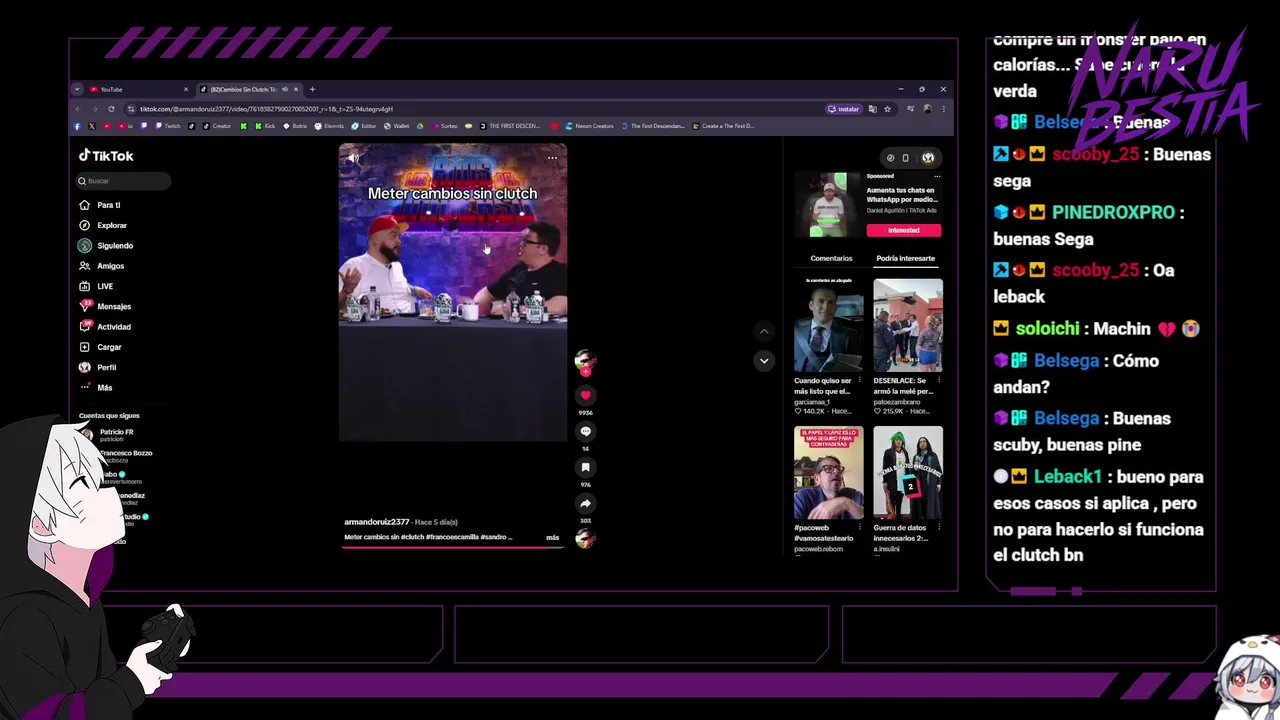
Task: Click the Interested ad button
Action: tap(903, 230)
